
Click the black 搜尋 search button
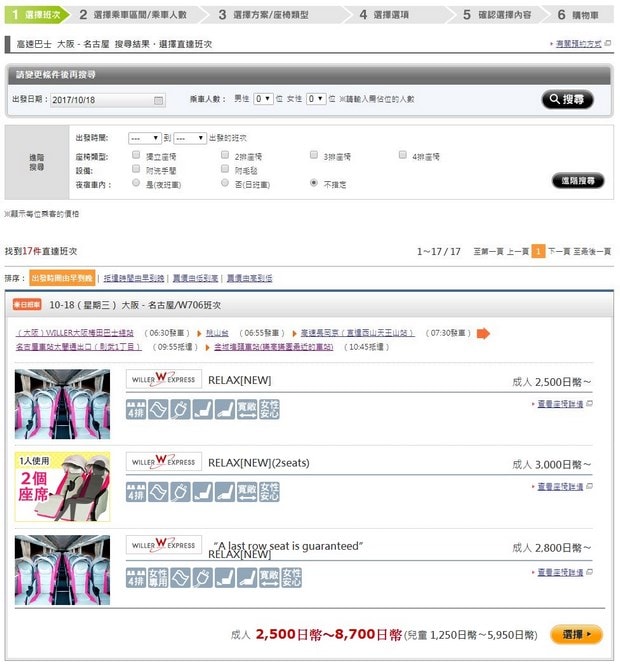567,100
